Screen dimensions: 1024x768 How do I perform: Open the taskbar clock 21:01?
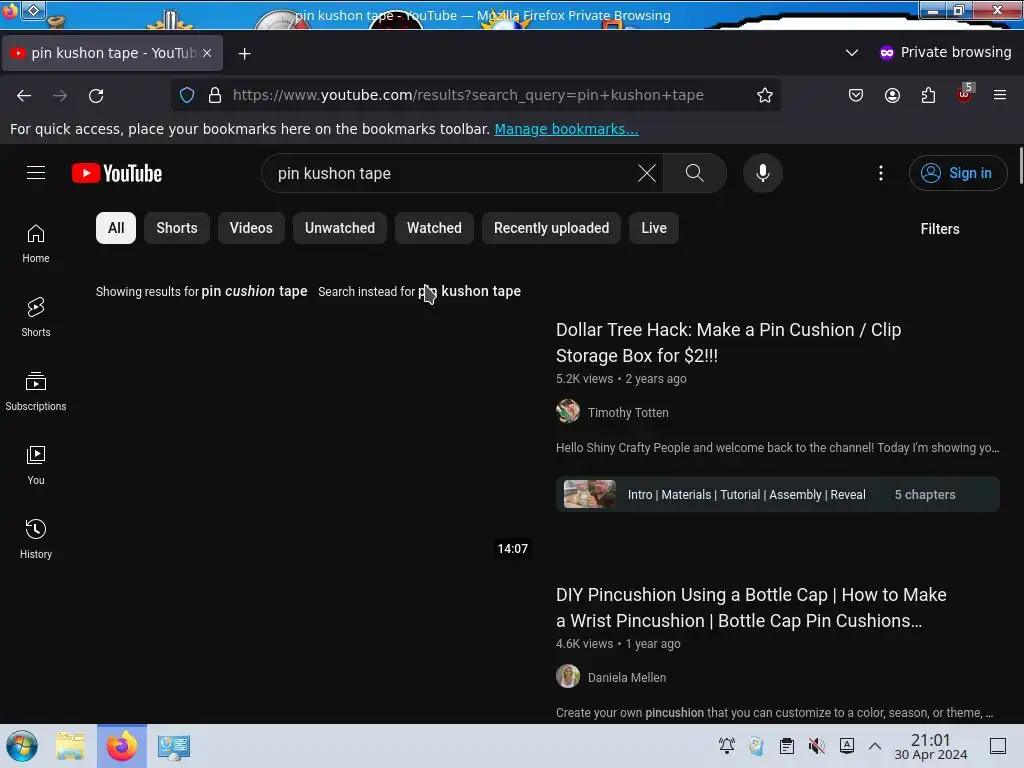click(931, 746)
